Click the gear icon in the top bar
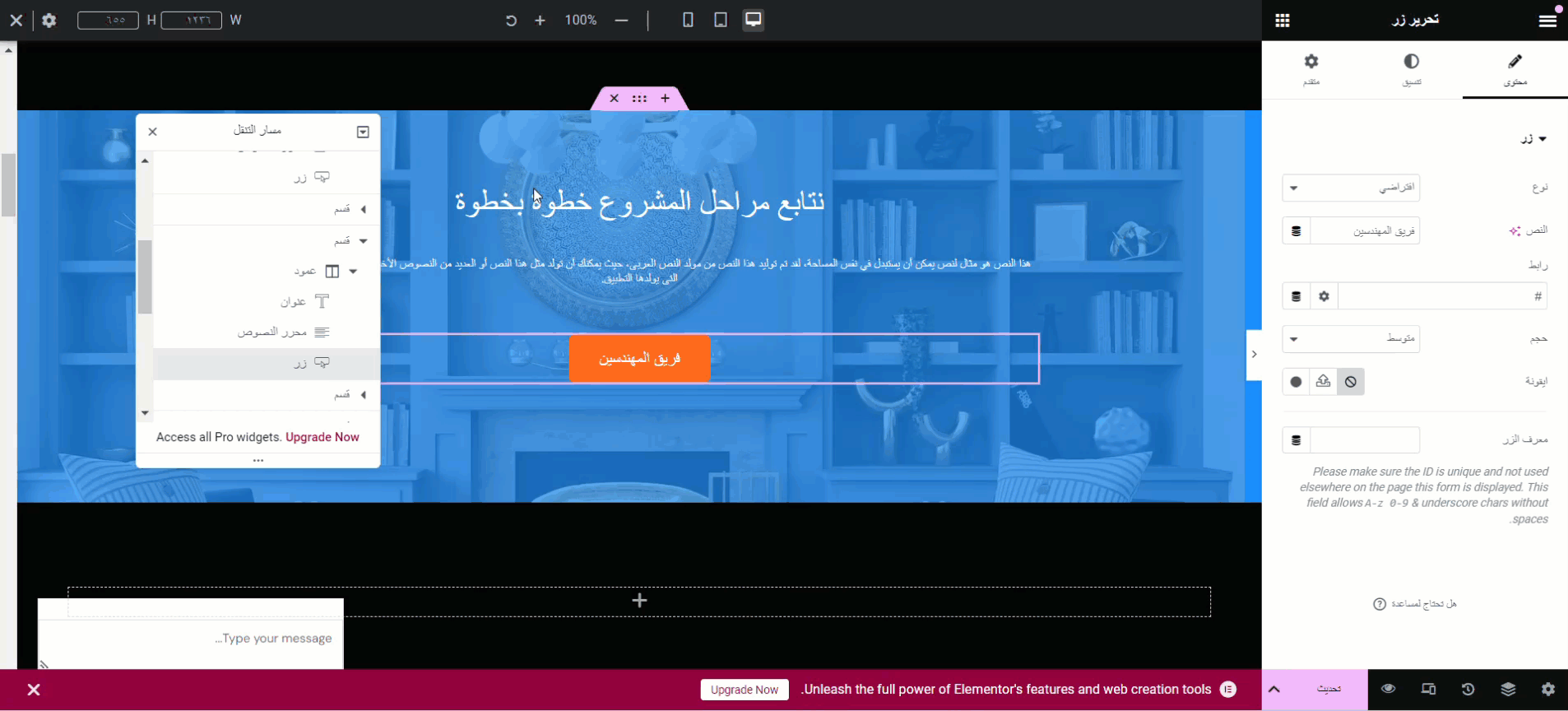Viewport: 1568px width, 711px height. pos(49,21)
